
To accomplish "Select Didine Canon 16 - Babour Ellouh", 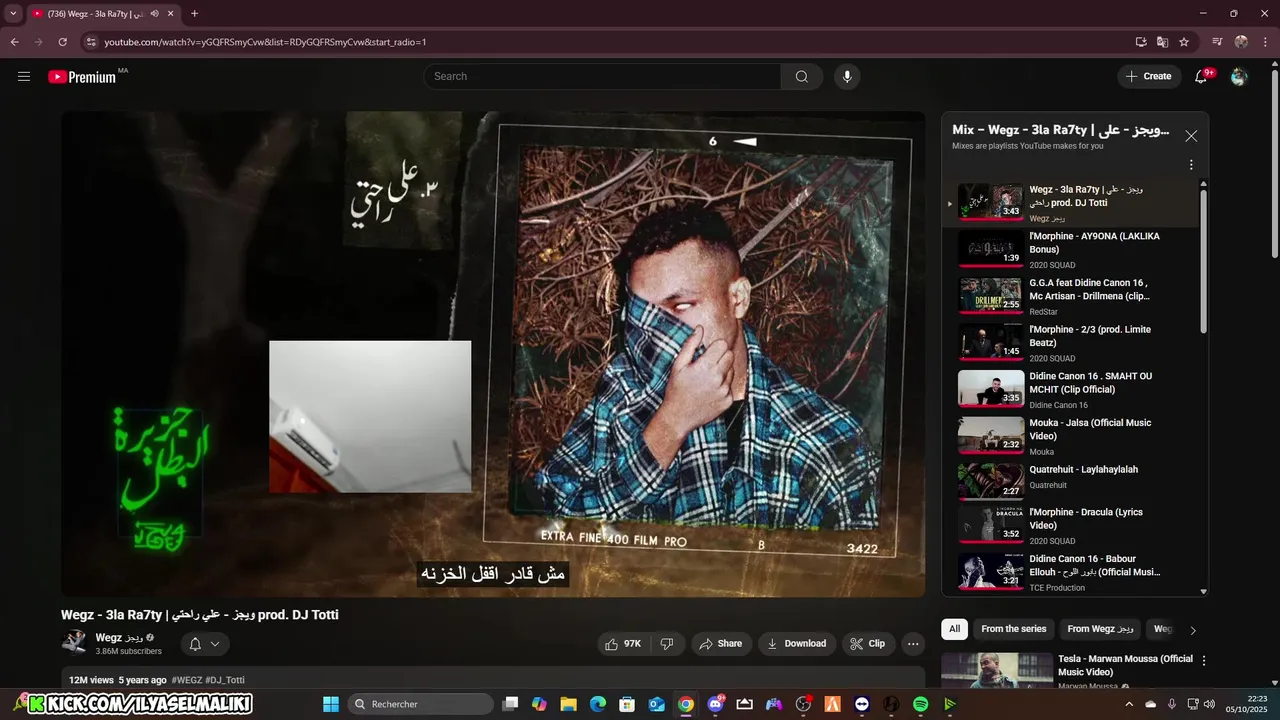I will 1070,572.
